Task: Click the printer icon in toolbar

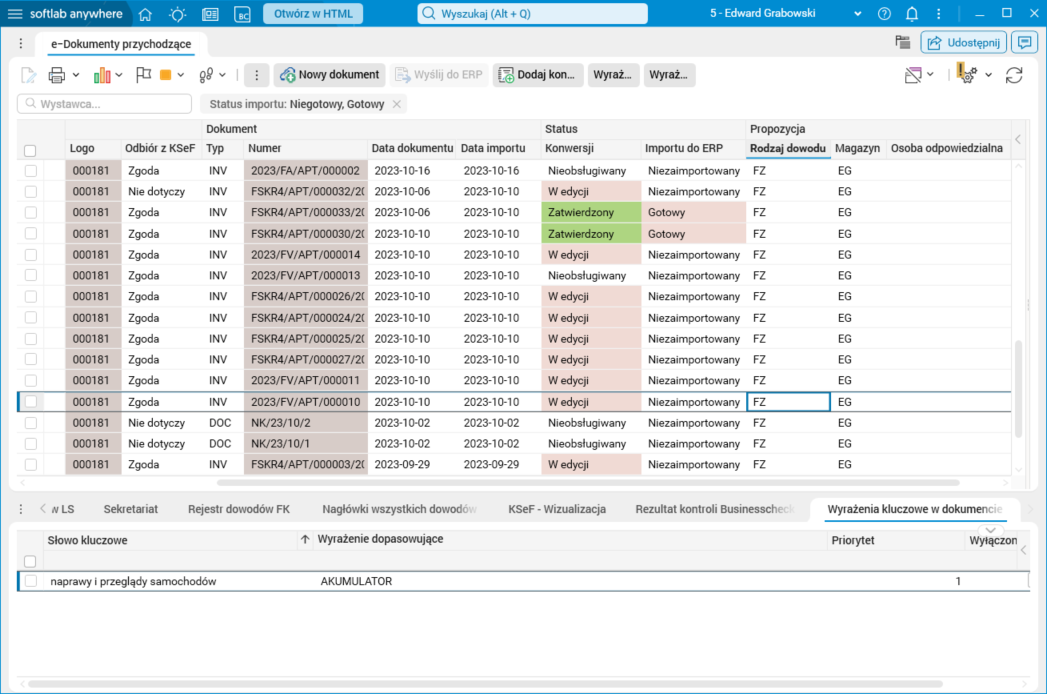Action: (56, 75)
